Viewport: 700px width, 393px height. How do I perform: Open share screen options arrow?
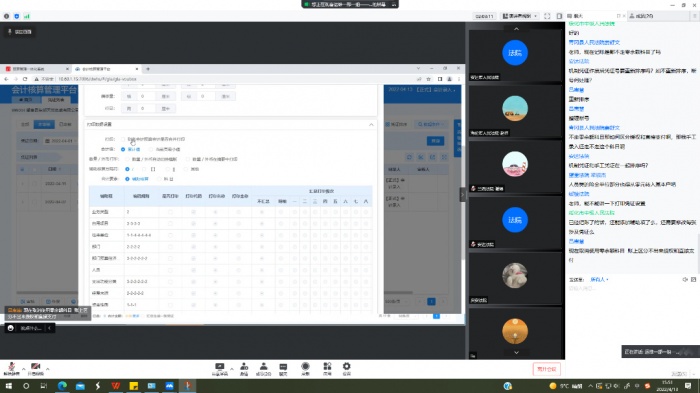tap(231, 369)
